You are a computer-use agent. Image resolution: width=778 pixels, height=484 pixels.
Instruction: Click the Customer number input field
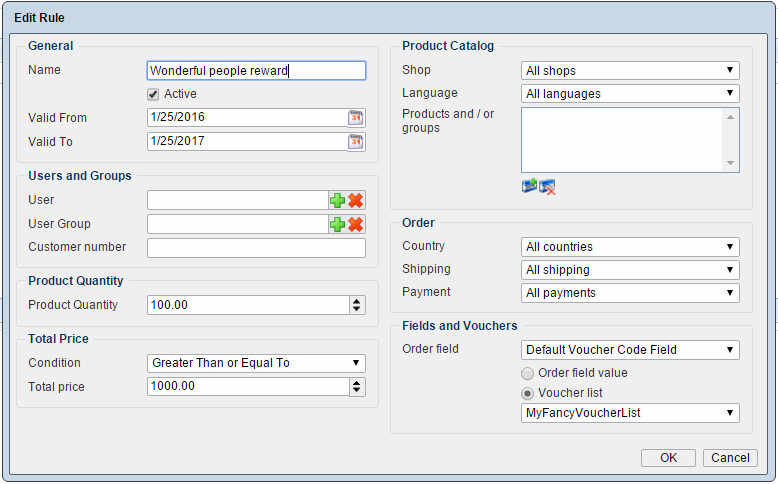256,248
